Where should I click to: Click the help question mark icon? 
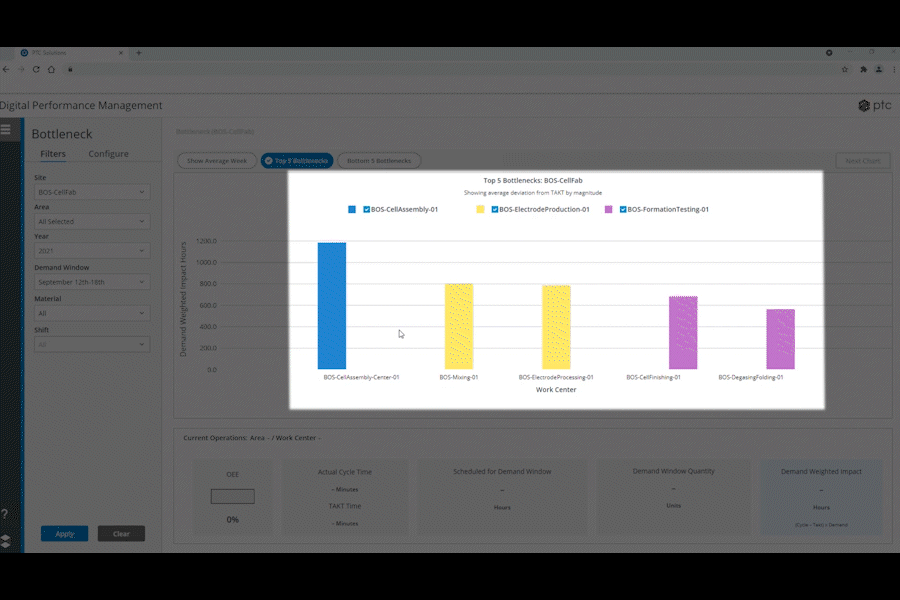click(5, 514)
